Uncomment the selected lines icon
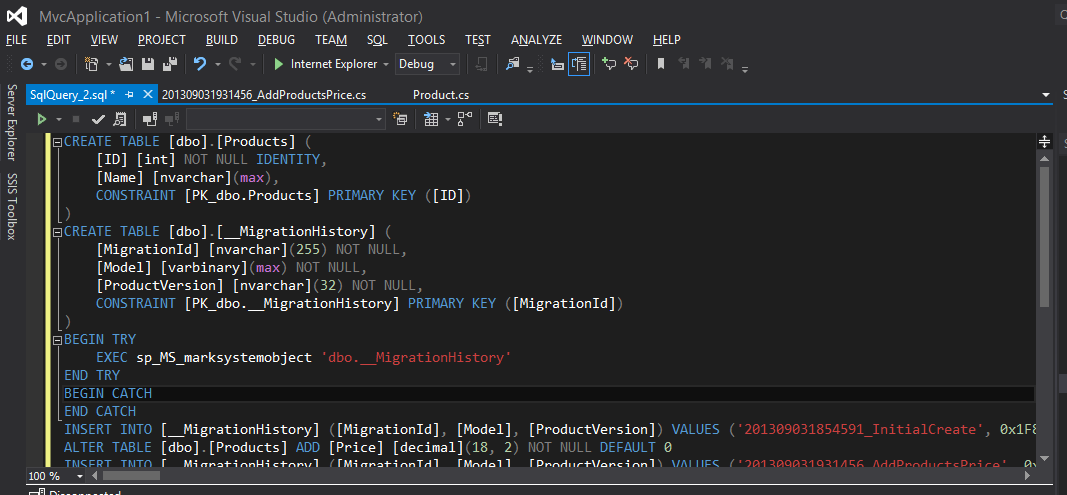The height and width of the screenshot is (495, 1067). pyautogui.click(x=631, y=64)
